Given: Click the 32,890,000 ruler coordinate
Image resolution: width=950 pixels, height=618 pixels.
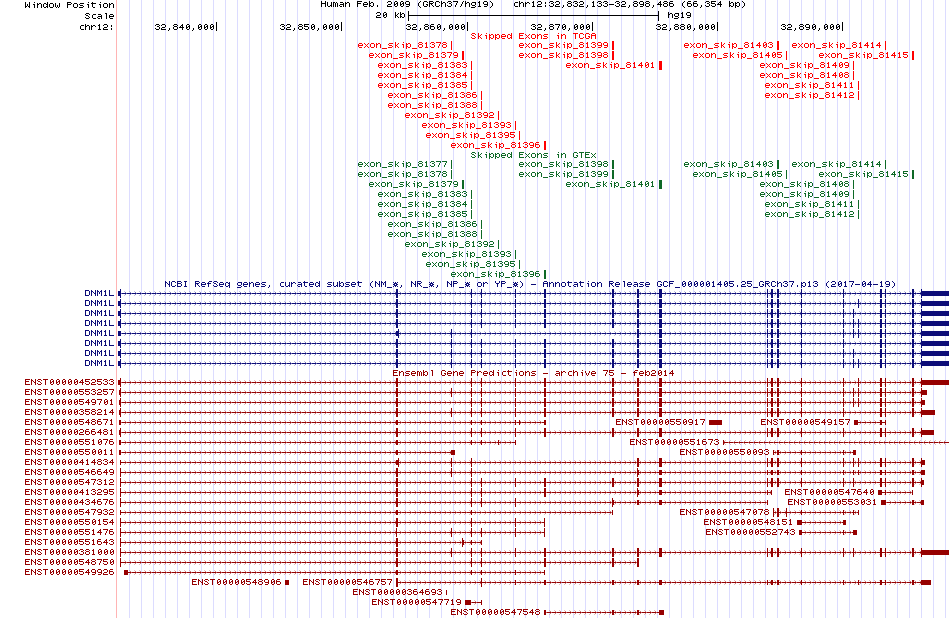Looking at the screenshot, I should click(811, 27).
